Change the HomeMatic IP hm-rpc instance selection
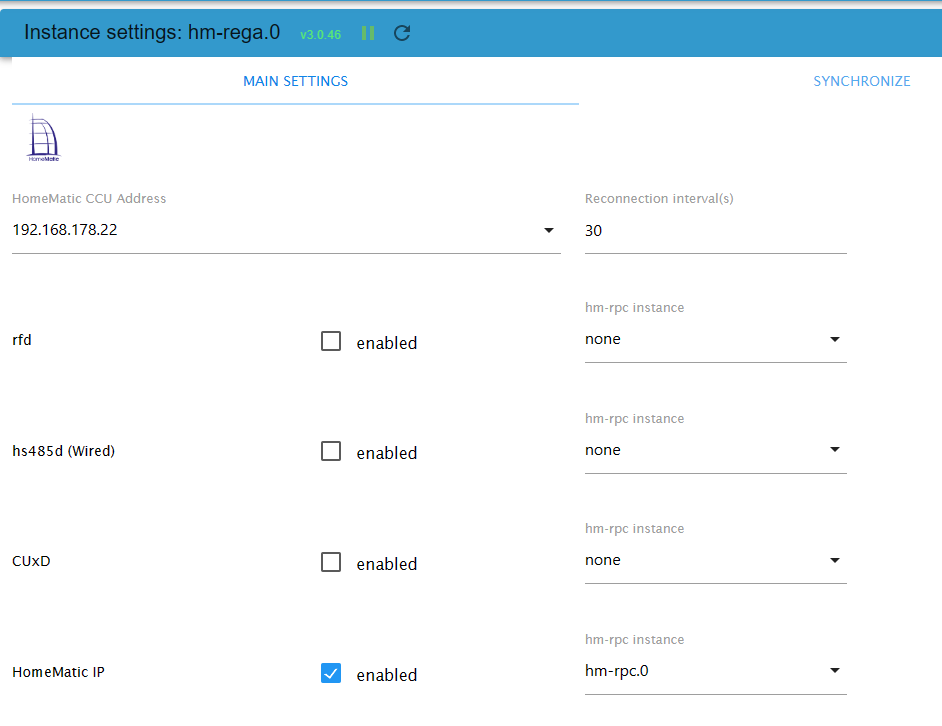 716,671
